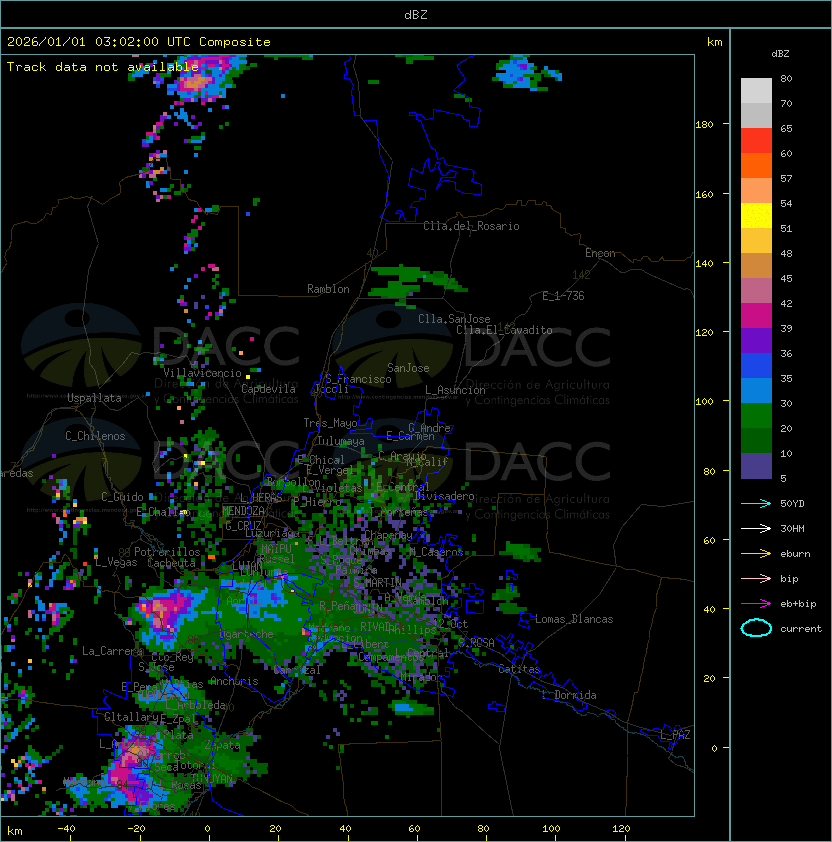Click the 'Catitas' place label

(519, 669)
